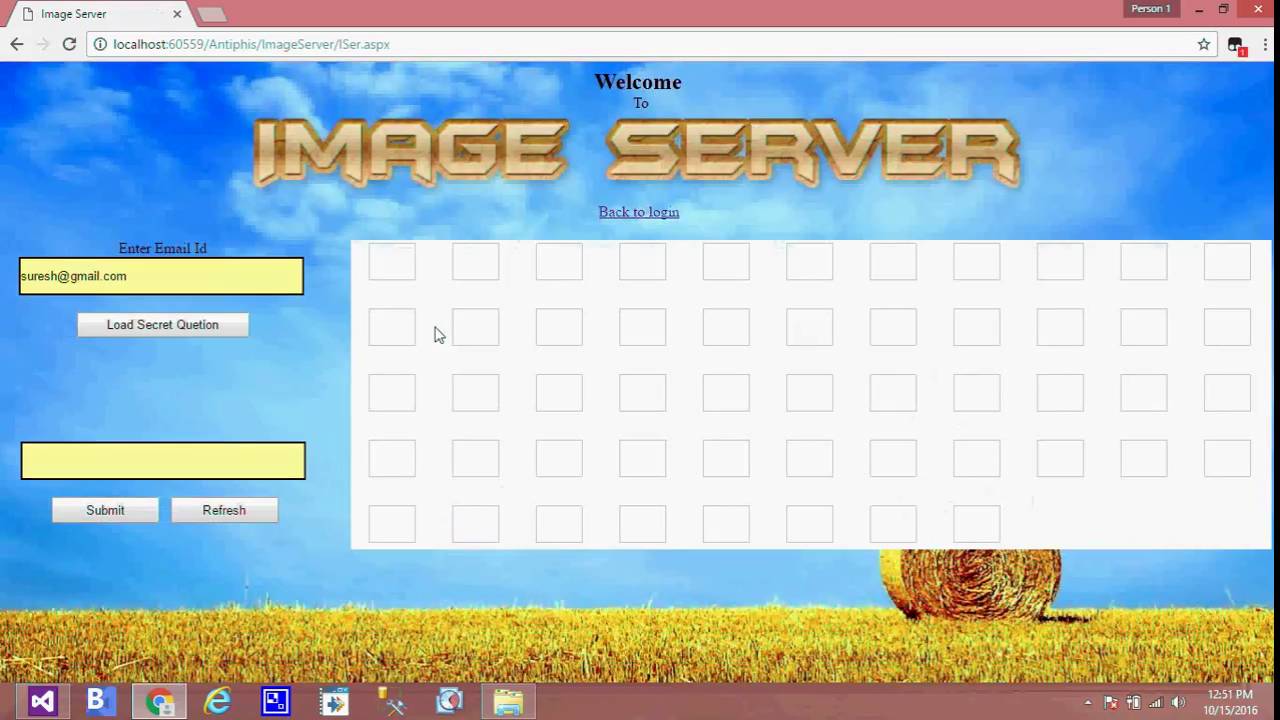Click the Refresh button

coord(224,510)
